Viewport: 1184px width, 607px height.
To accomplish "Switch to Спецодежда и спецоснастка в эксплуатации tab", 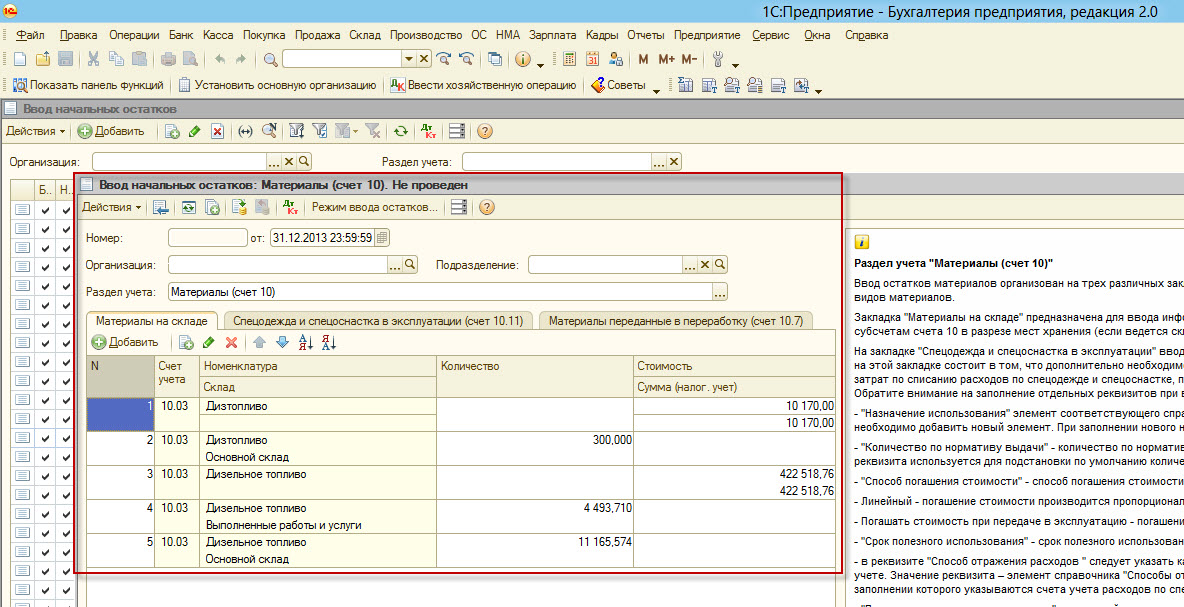I will [377, 321].
